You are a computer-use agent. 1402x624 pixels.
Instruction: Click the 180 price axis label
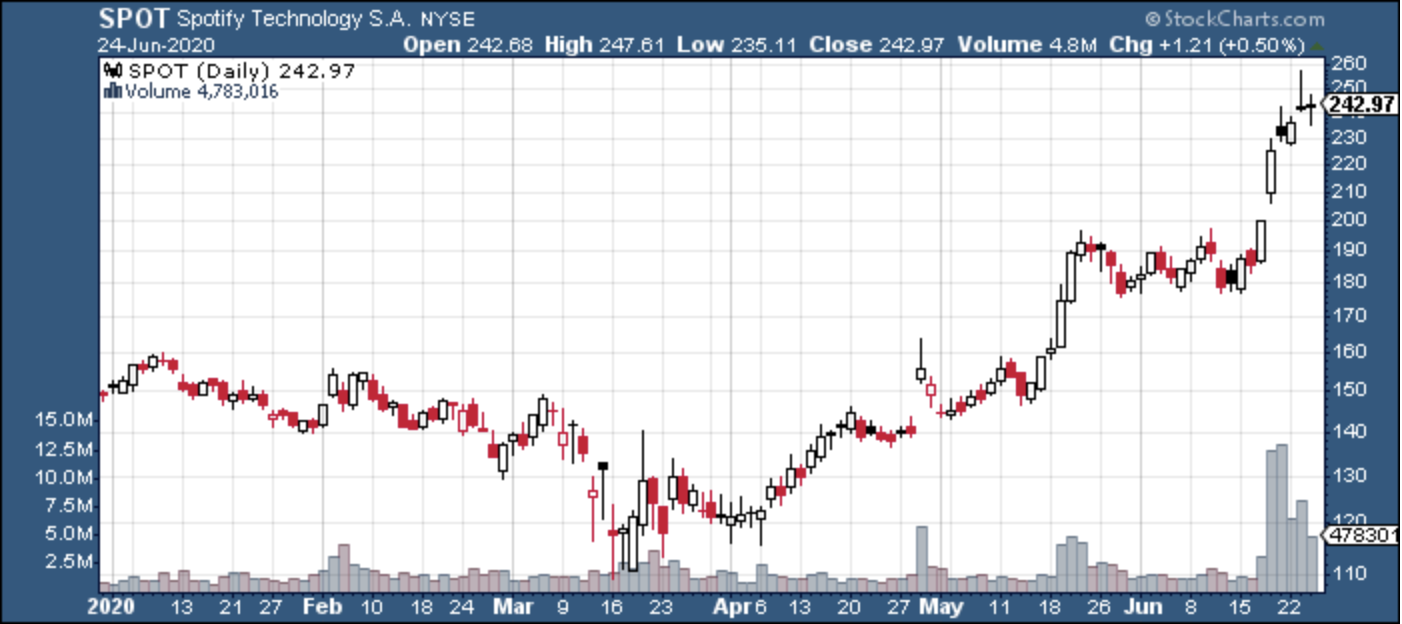(x=1350, y=281)
